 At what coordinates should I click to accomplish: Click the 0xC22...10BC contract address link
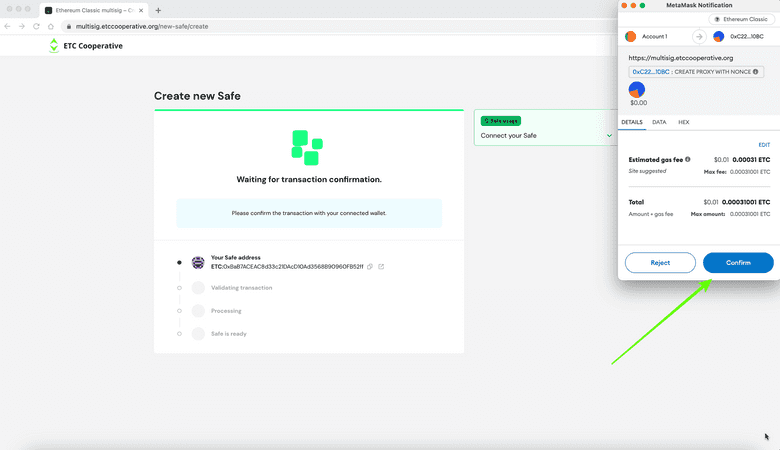[650, 72]
